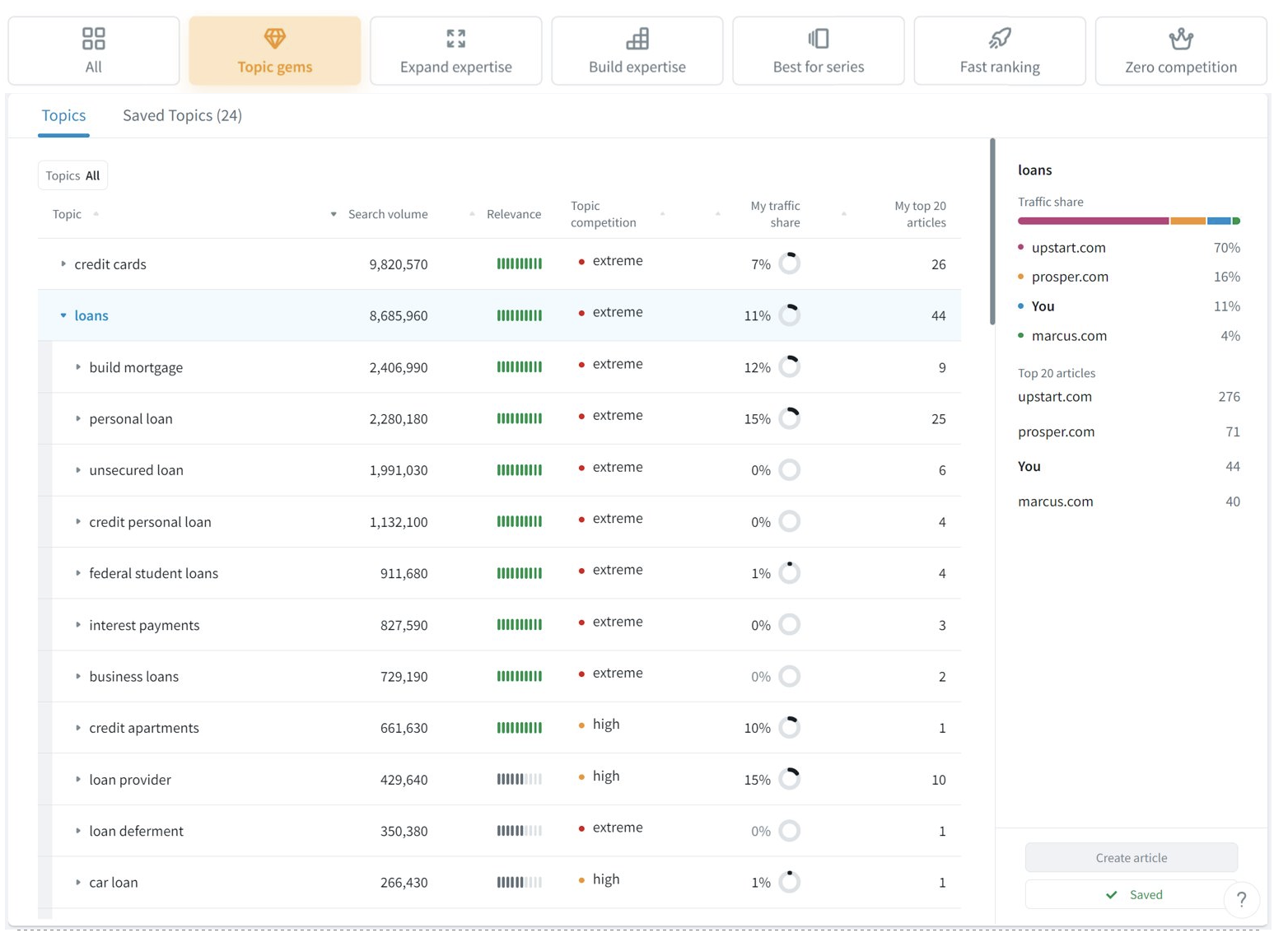Image resolution: width=1288 pixels, height=942 pixels.
Task: Click traffic share donut for build mortgage
Action: pyautogui.click(x=789, y=367)
